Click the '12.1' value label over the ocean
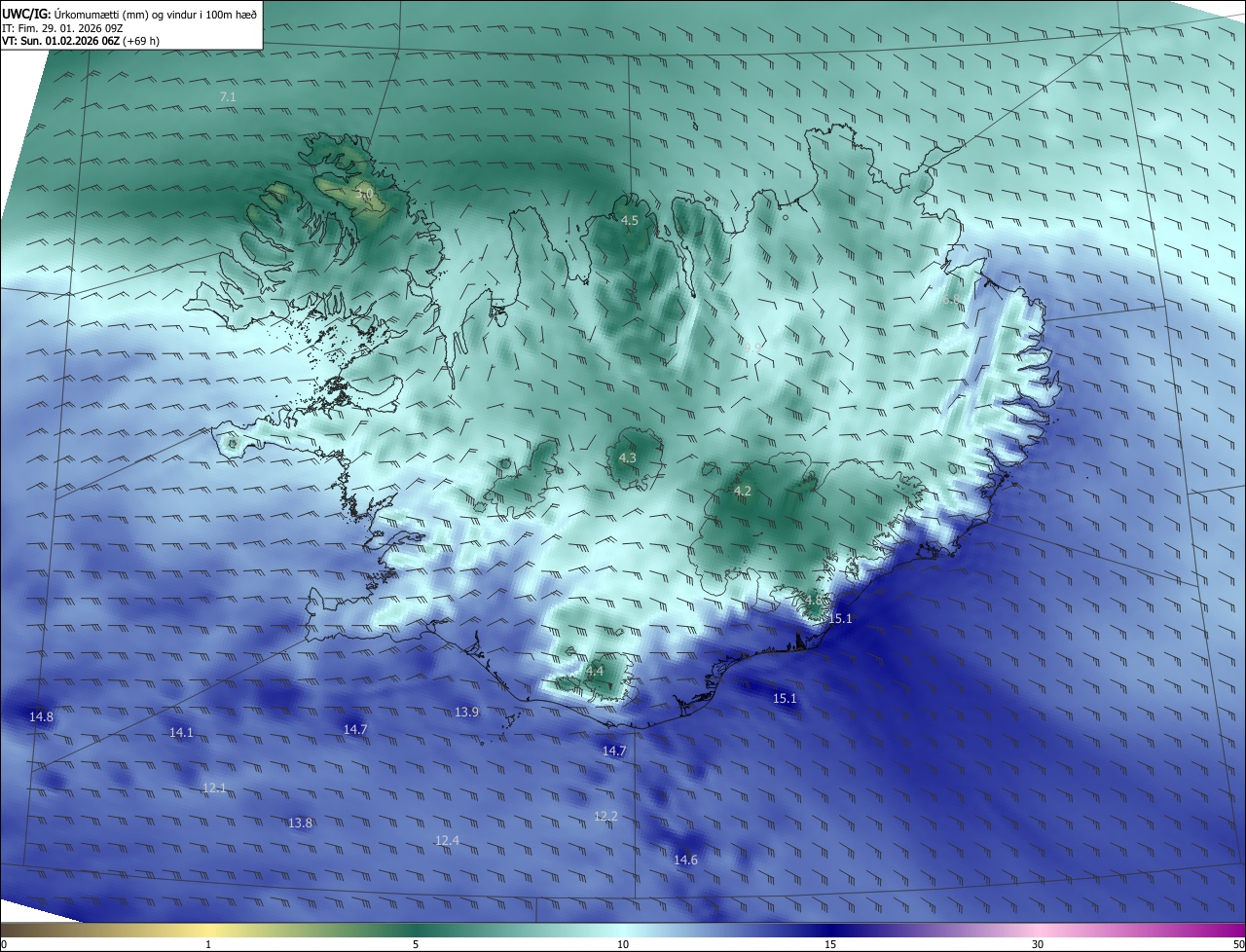 pos(214,787)
